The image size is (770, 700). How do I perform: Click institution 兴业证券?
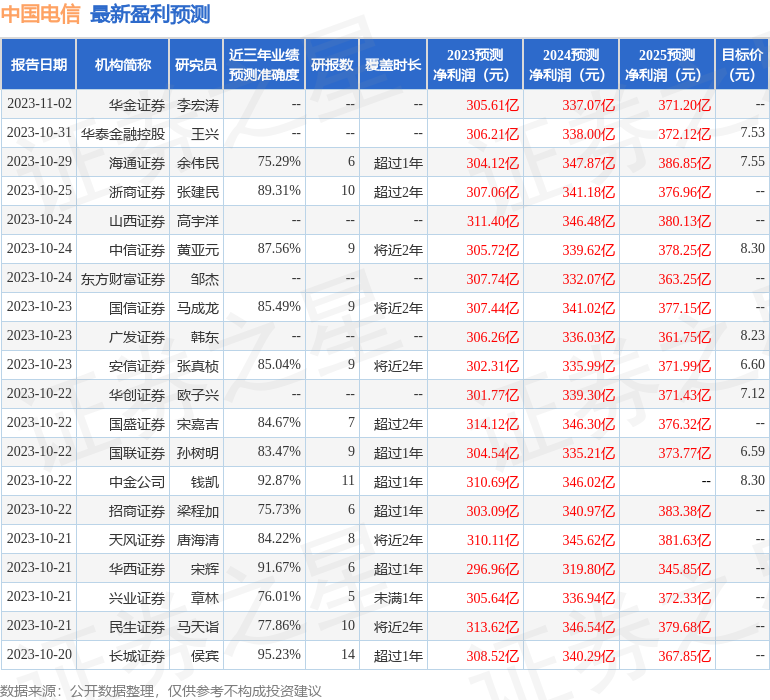[x=137, y=598]
